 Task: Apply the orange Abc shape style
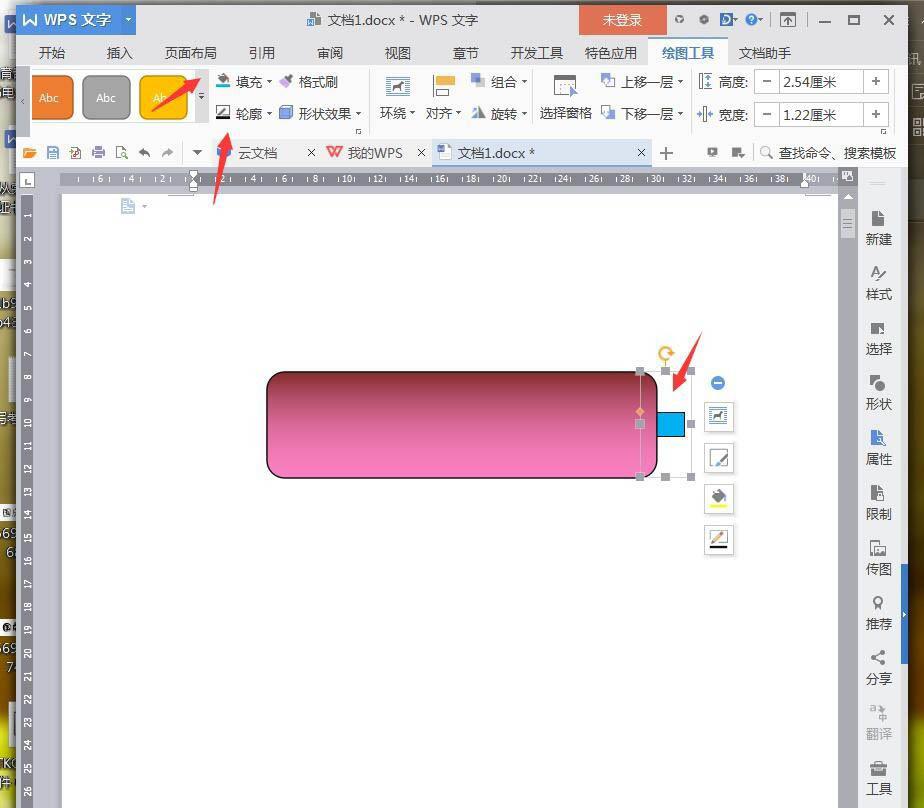[52, 97]
